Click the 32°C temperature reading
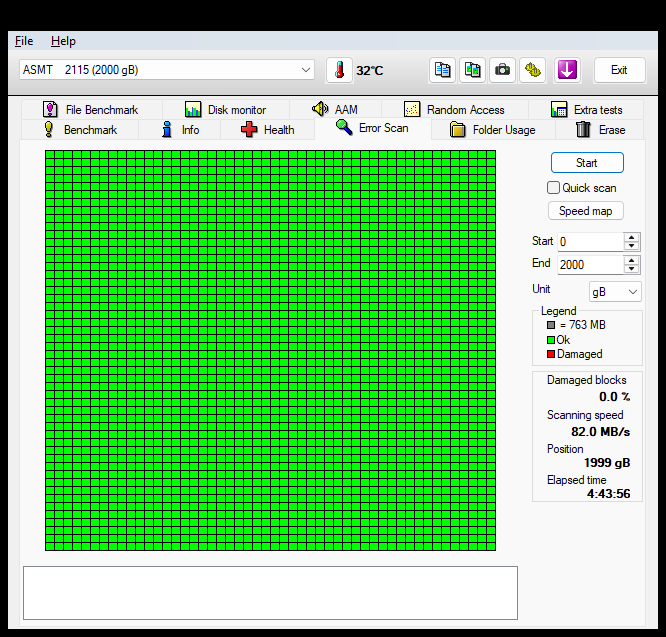666x637 pixels. [x=370, y=70]
